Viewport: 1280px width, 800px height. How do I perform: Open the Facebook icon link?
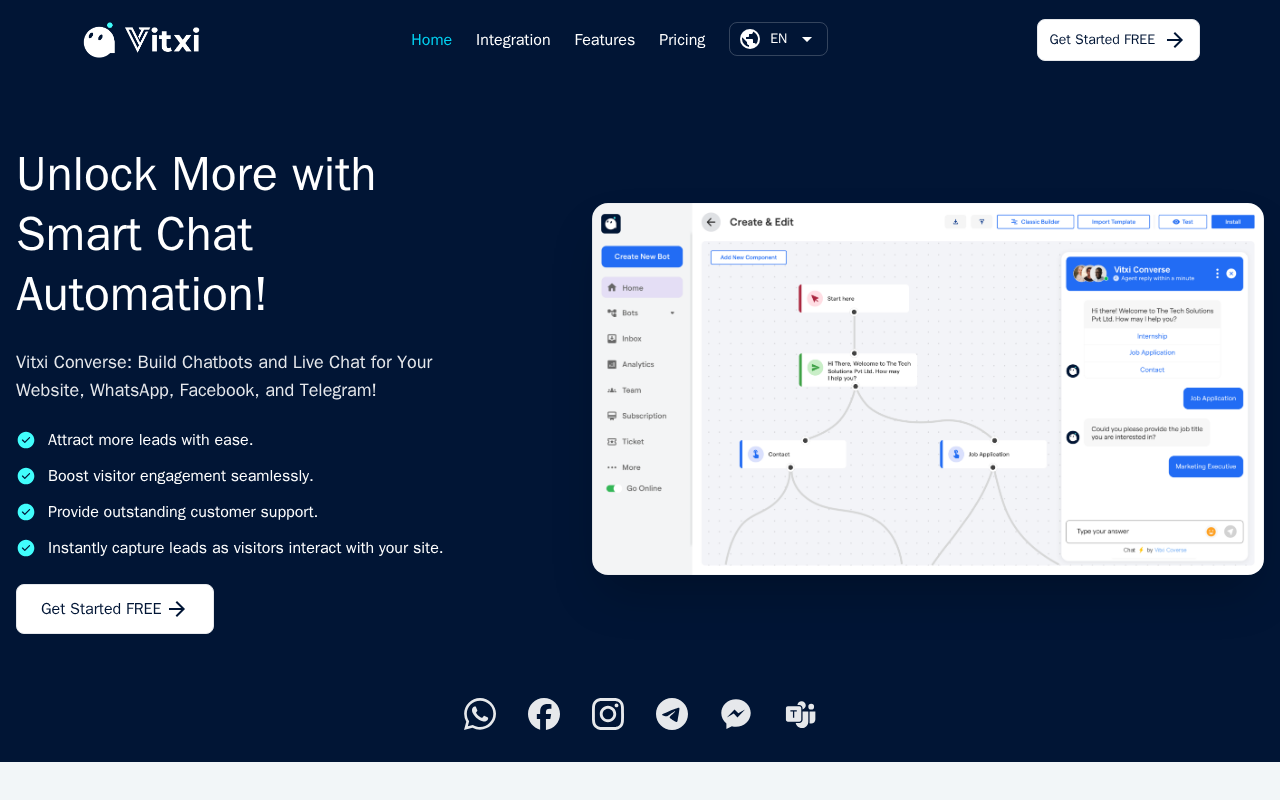click(544, 714)
